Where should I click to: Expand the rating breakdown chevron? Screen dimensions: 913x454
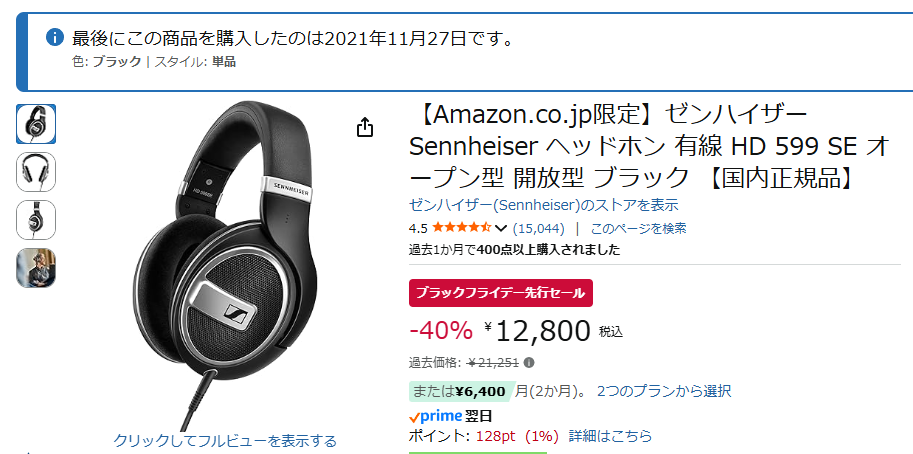point(501,228)
